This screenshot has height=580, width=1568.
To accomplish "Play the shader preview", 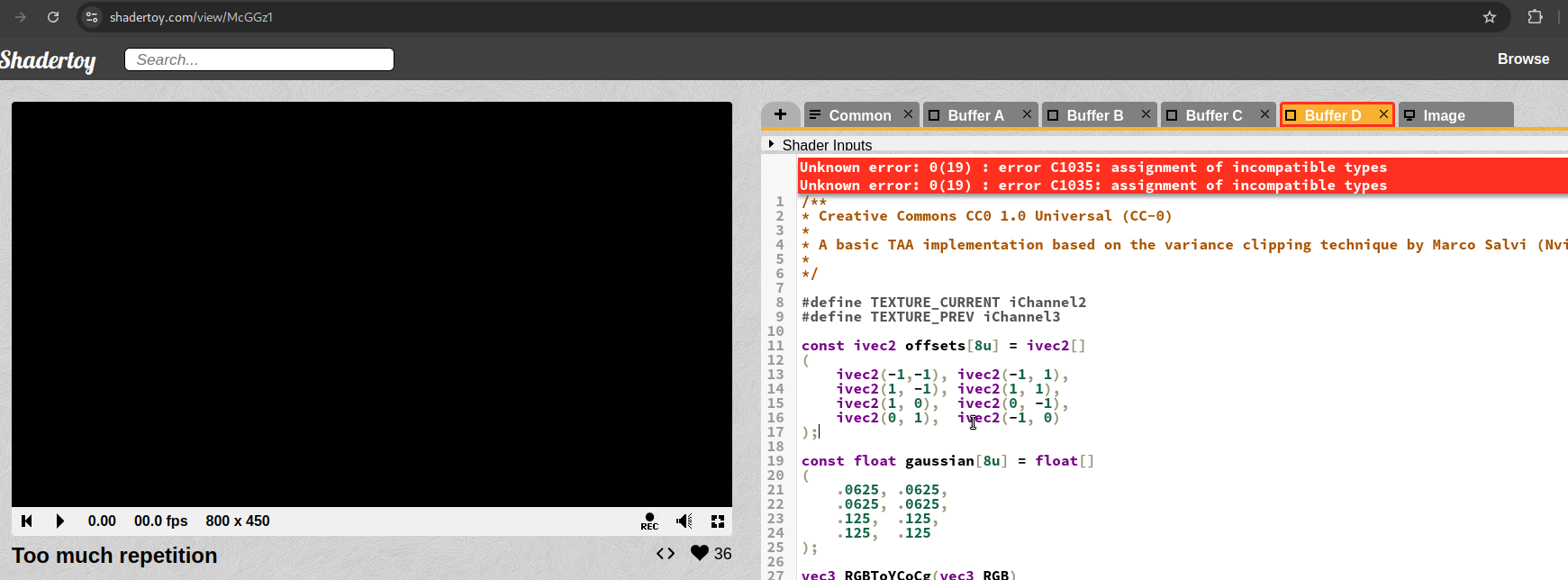I will point(59,521).
